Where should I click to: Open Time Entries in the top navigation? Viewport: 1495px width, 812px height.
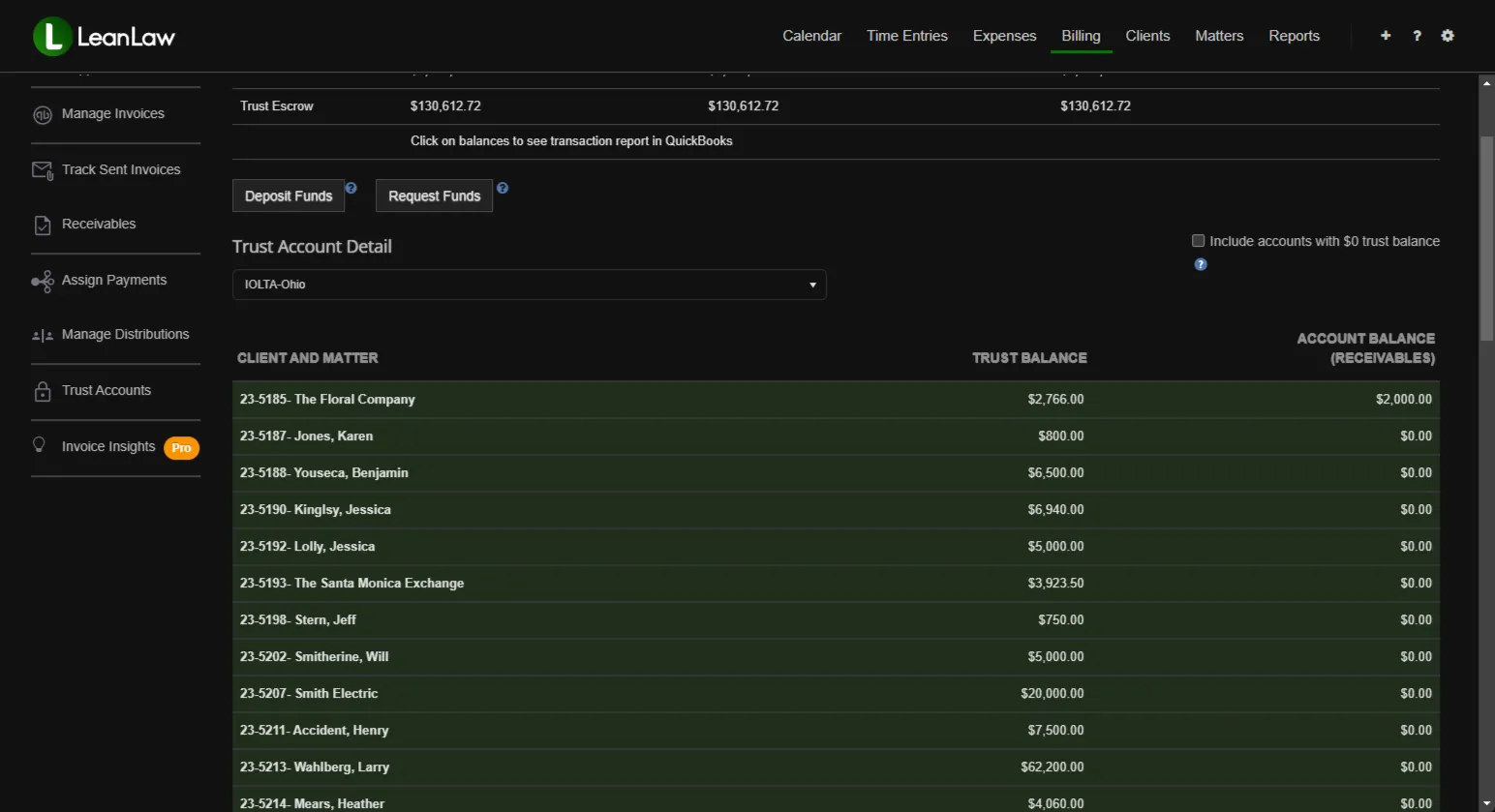point(907,36)
